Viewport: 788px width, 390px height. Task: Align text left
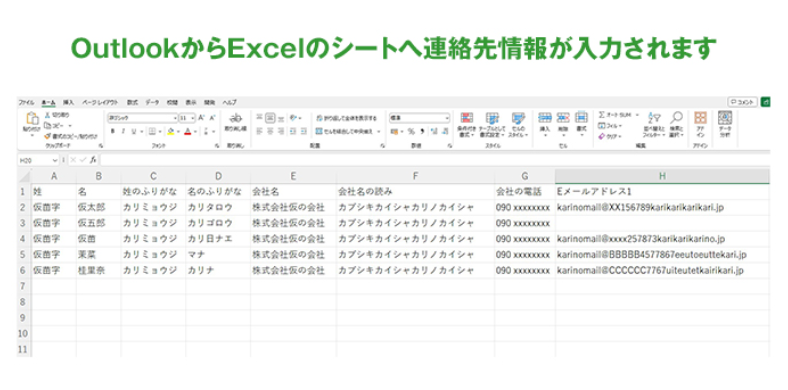pyautogui.click(x=259, y=131)
